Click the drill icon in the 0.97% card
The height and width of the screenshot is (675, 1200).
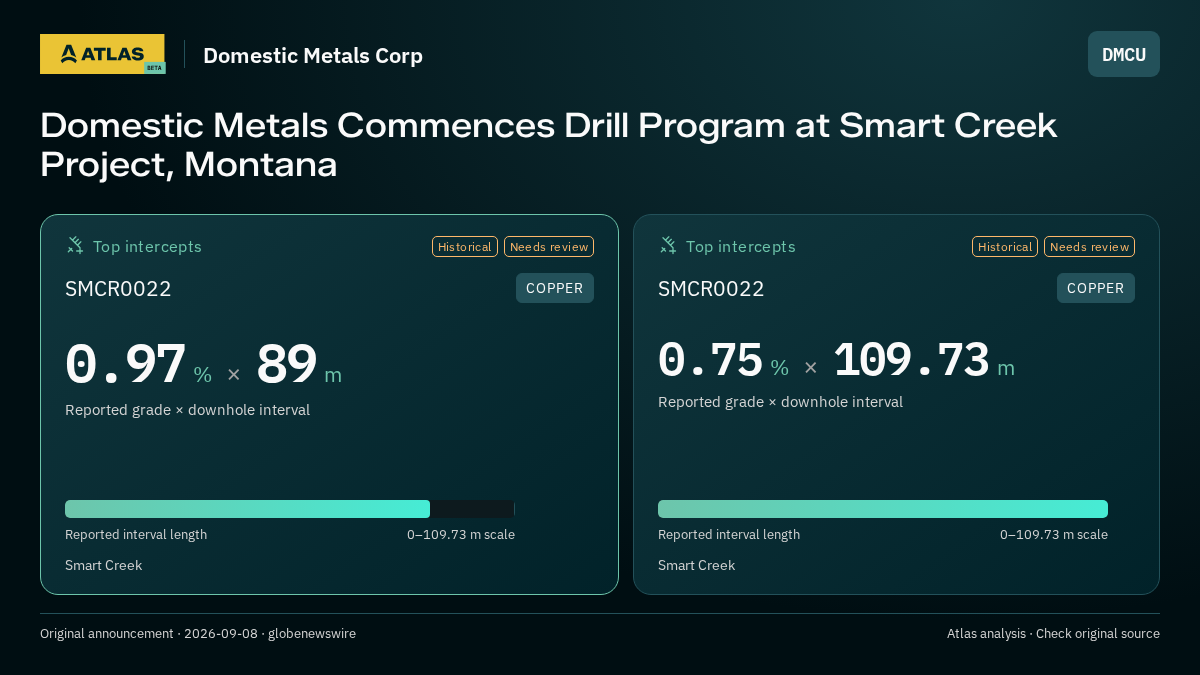75,245
